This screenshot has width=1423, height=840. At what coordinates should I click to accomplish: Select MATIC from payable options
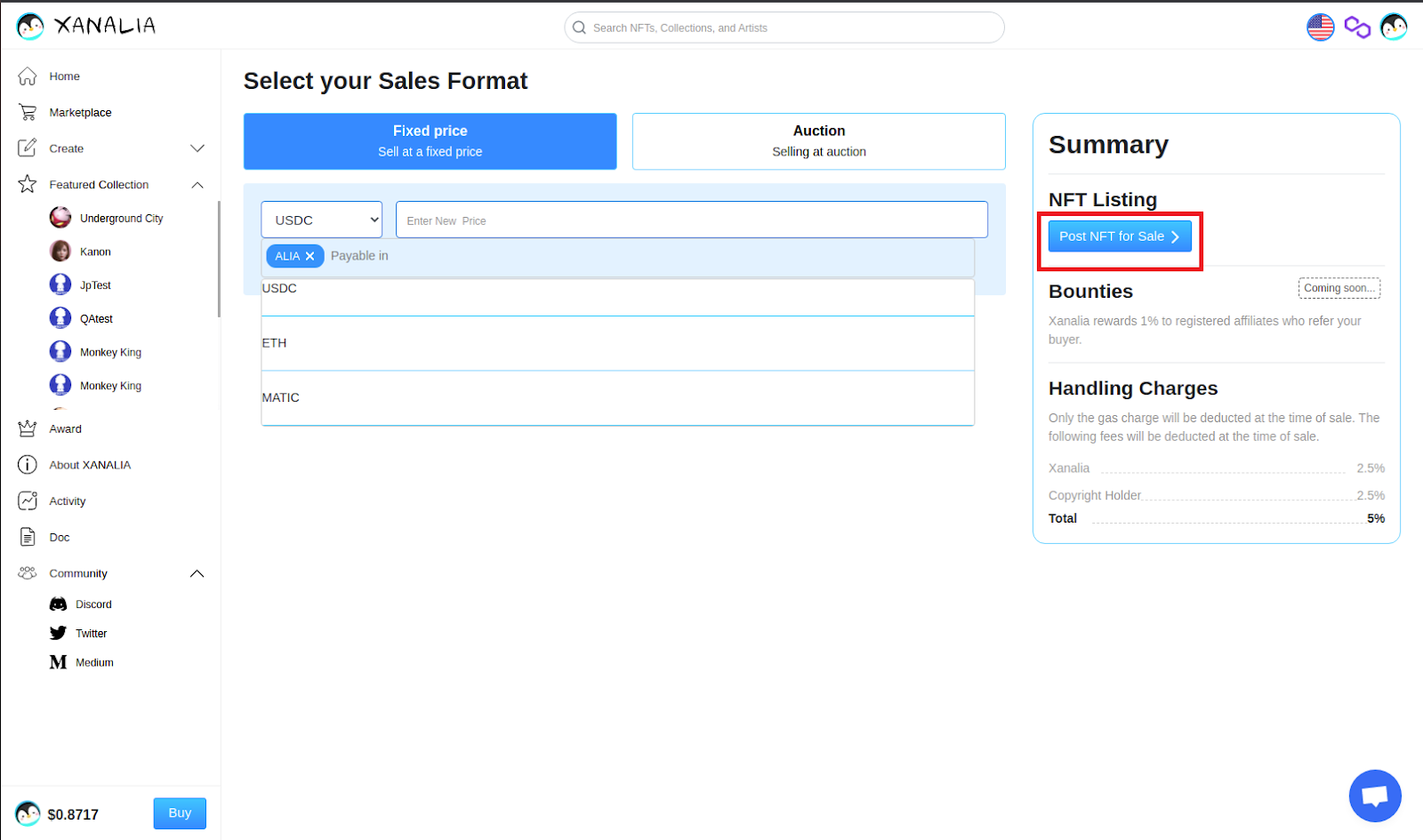pyautogui.click(x=618, y=397)
